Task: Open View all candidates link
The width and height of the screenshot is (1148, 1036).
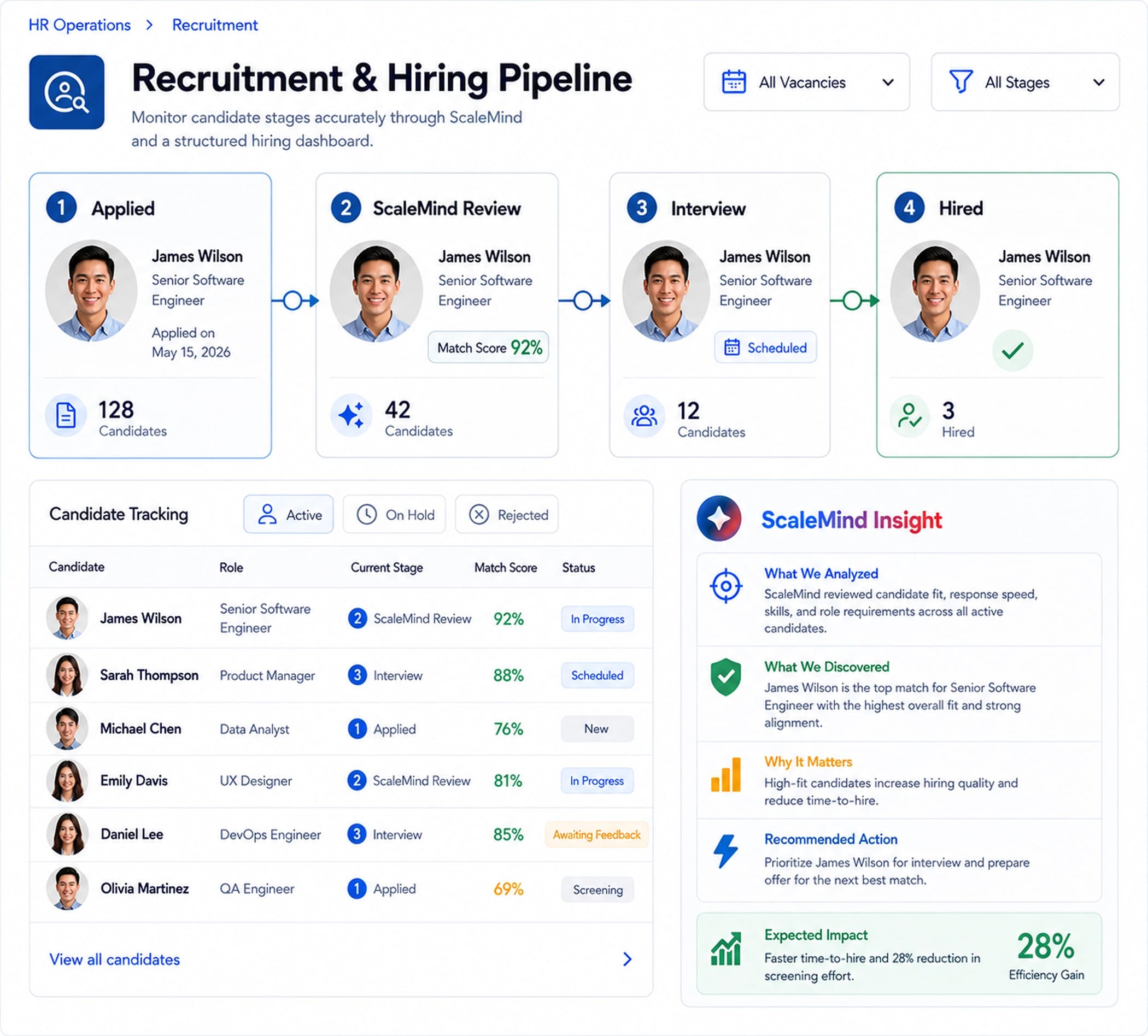Action: pos(114,960)
